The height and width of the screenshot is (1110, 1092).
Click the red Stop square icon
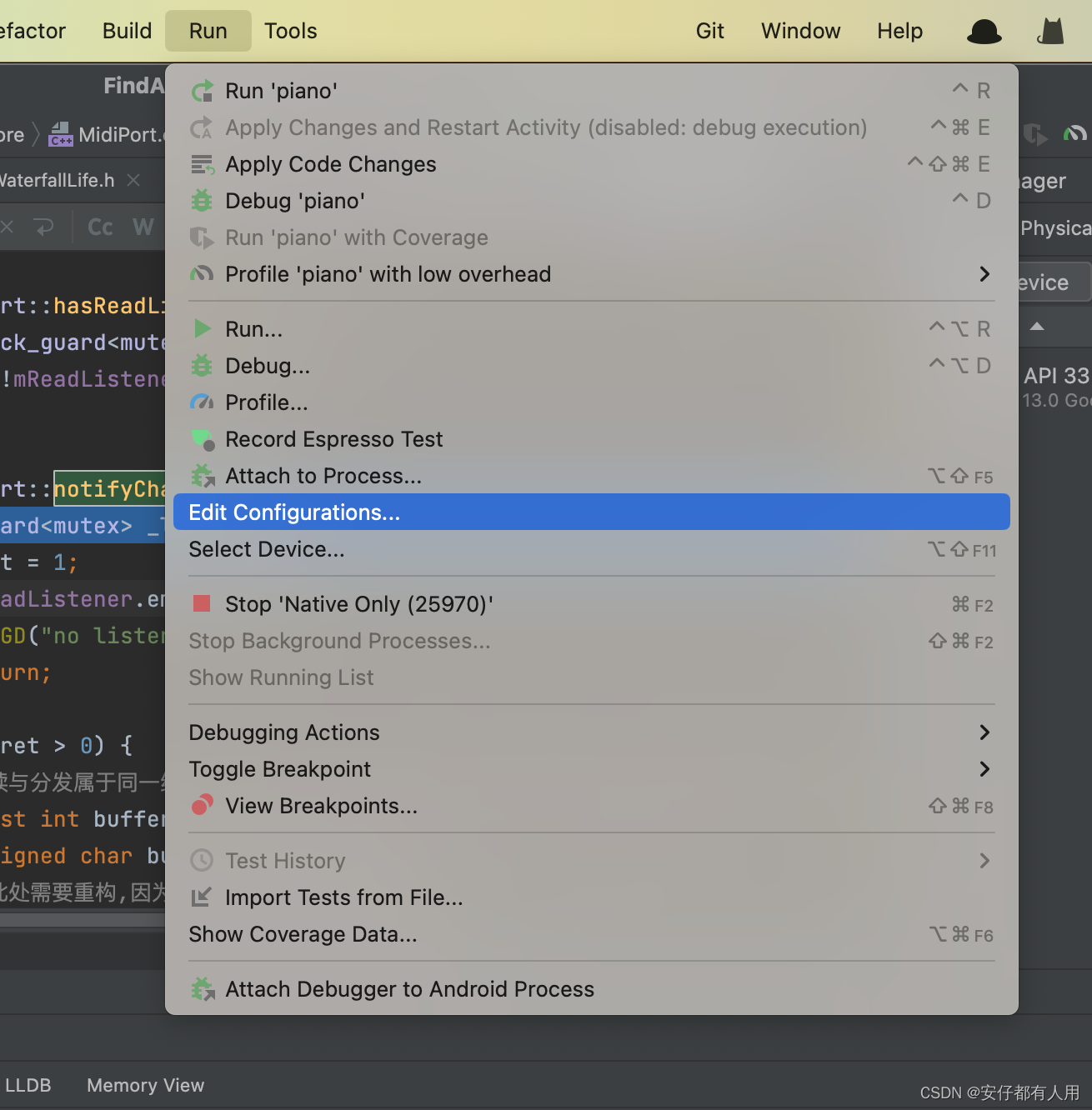201,603
